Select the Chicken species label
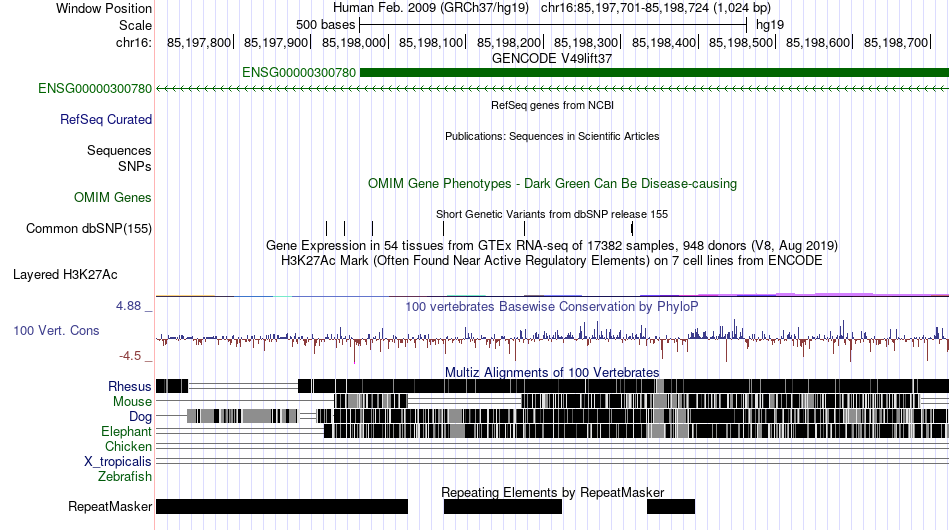The height and width of the screenshot is (530, 950). pyautogui.click(x=128, y=446)
